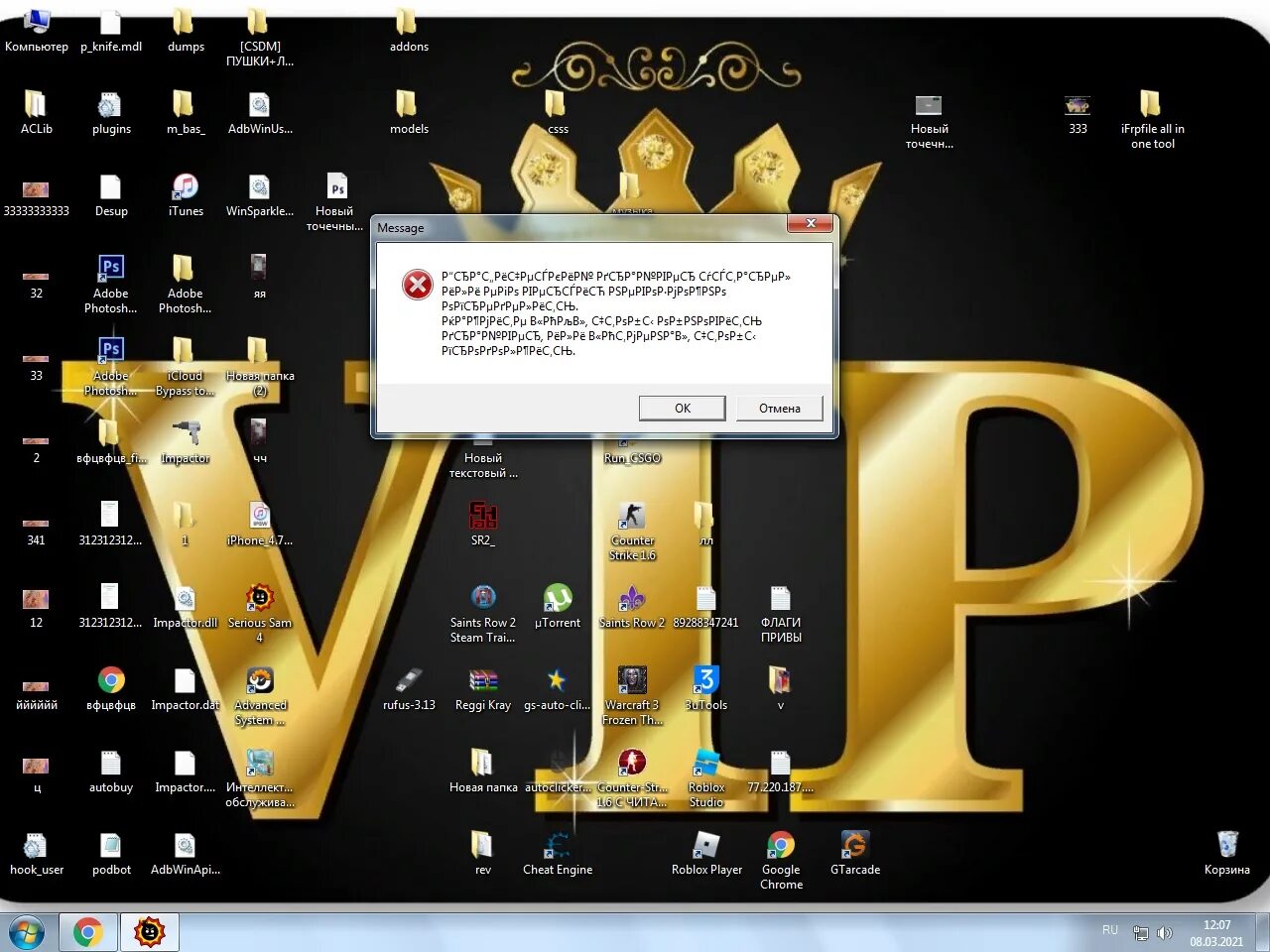Select the autobuy file icon
1270x952 pixels.
click(x=111, y=771)
